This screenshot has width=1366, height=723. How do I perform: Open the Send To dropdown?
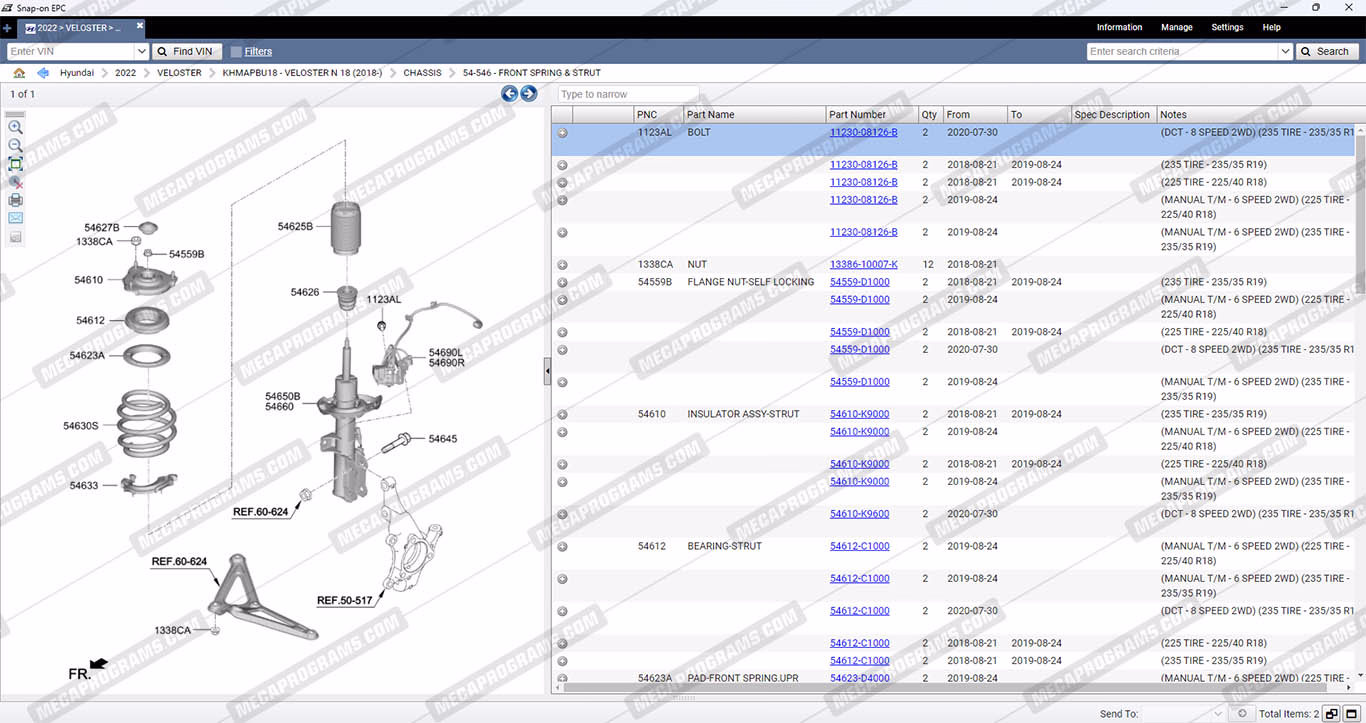[x=1217, y=714]
